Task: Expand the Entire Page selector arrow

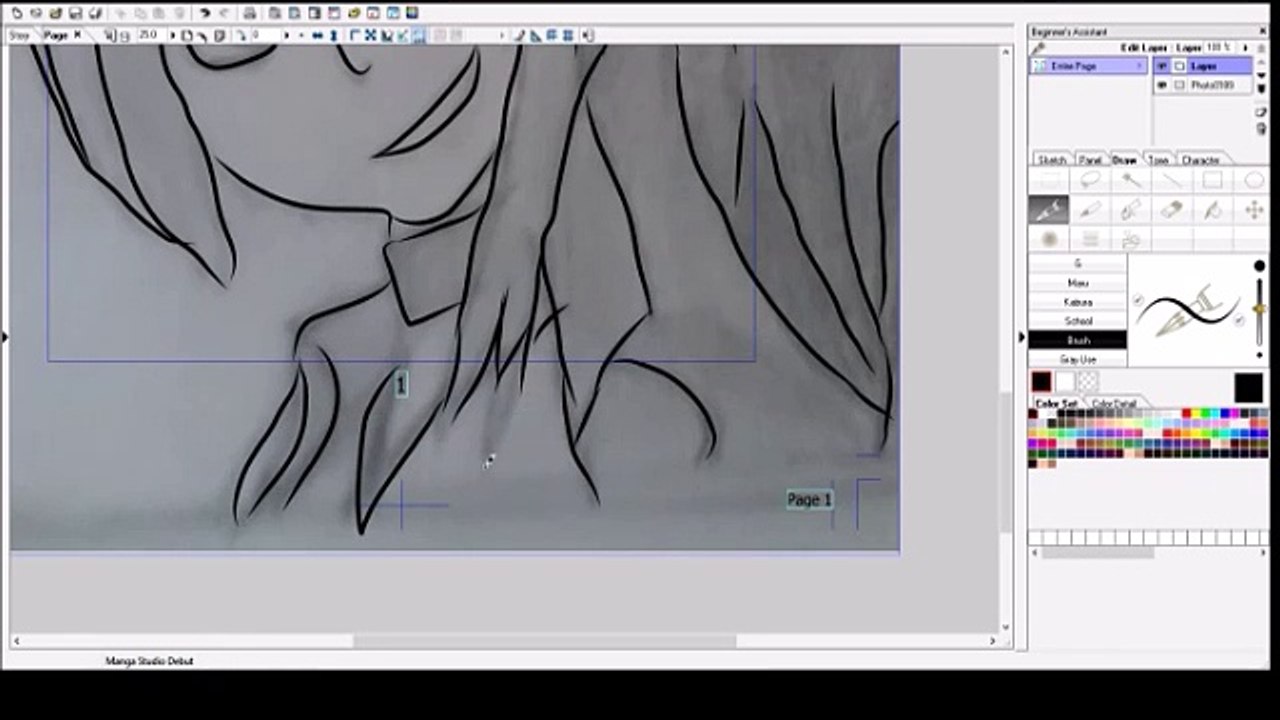Action: pos(1139,66)
